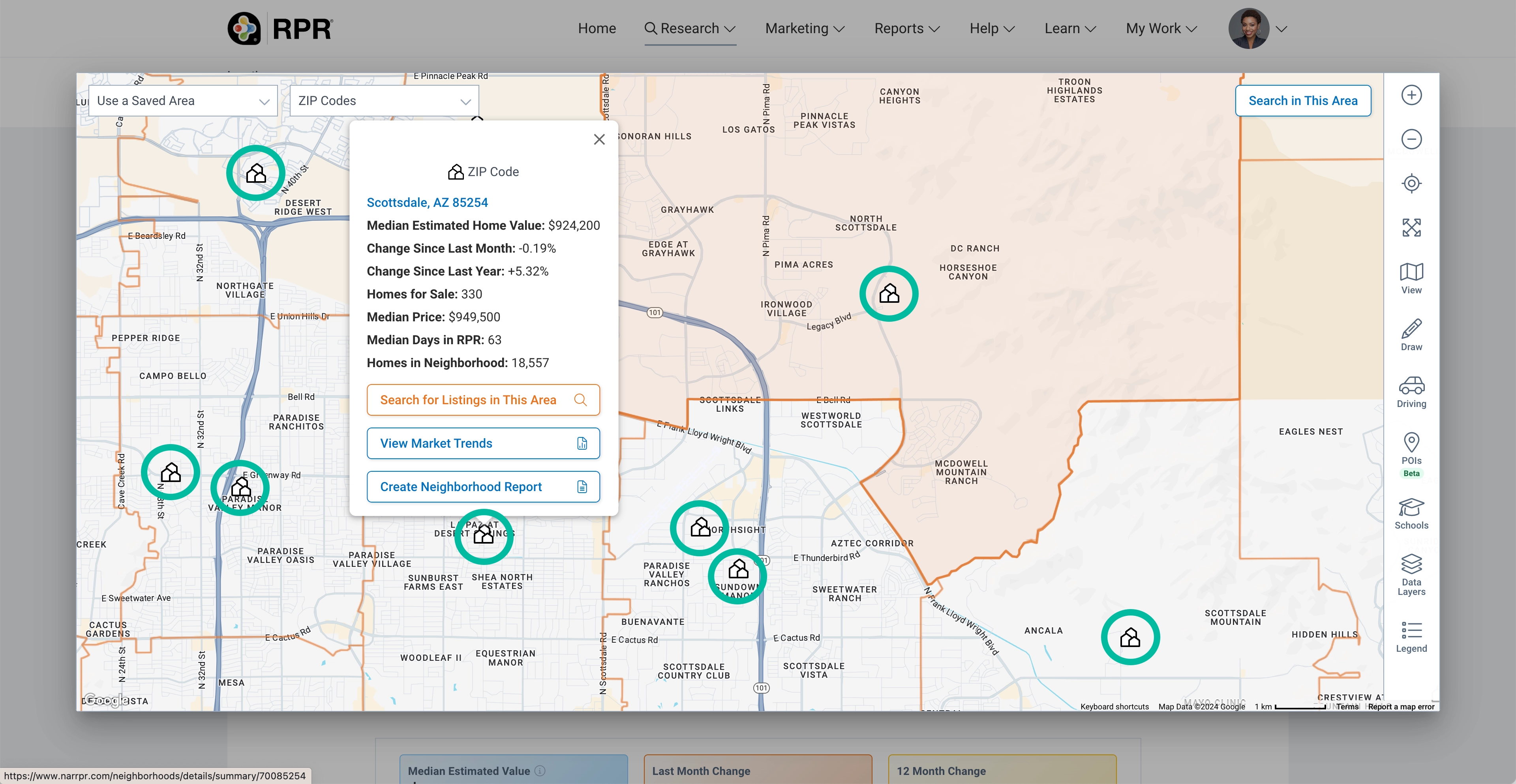The width and height of the screenshot is (1516, 784).
Task: Show the map Legend
Action: click(1411, 637)
